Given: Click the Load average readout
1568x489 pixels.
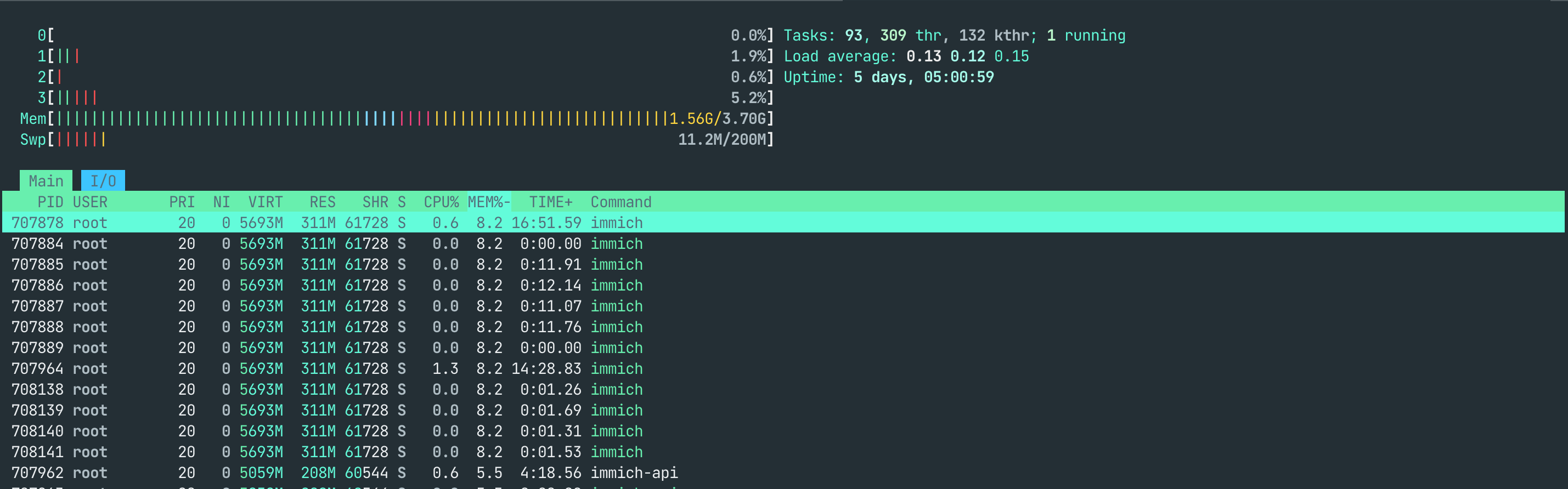Looking at the screenshot, I should pyautogui.click(x=906, y=56).
